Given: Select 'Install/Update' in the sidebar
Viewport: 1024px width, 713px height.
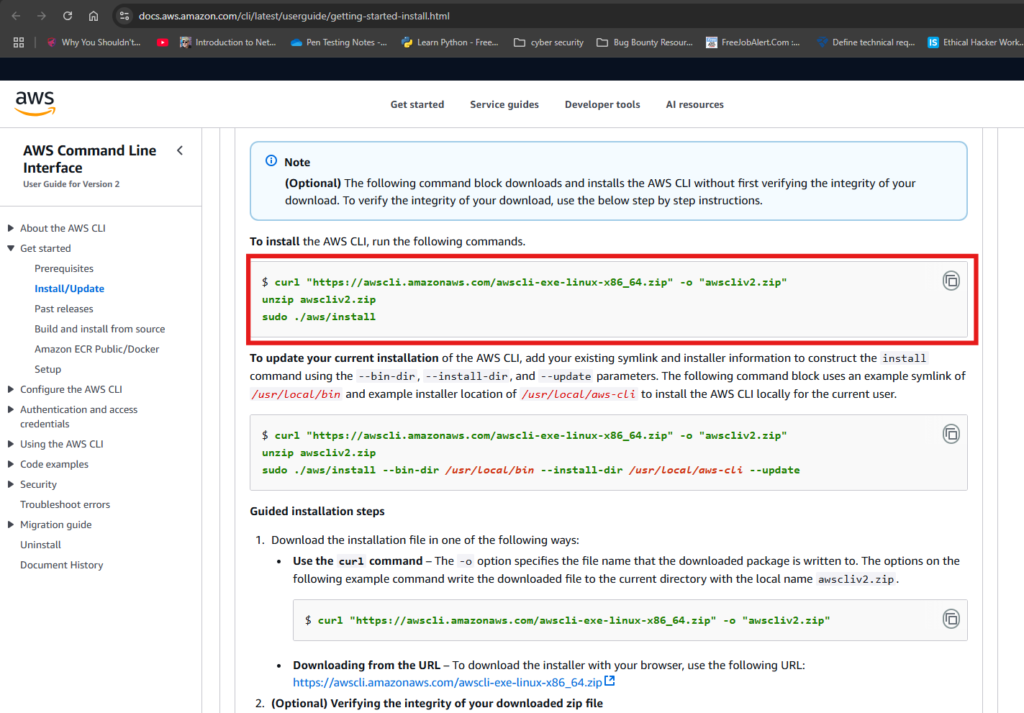Looking at the screenshot, I should [69, 289].
